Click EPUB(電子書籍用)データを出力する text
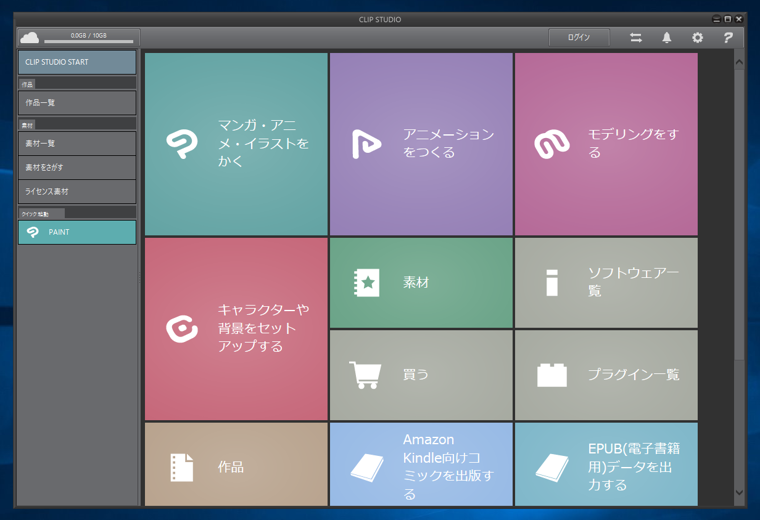The width and height of the screenshot is (760, 520). click(x=634, y=467)
